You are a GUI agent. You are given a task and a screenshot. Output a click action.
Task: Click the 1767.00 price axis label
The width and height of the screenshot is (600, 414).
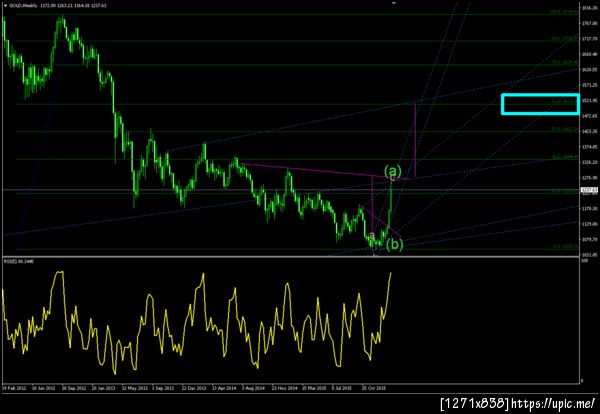pyautogui.click(x=589, y=23)
